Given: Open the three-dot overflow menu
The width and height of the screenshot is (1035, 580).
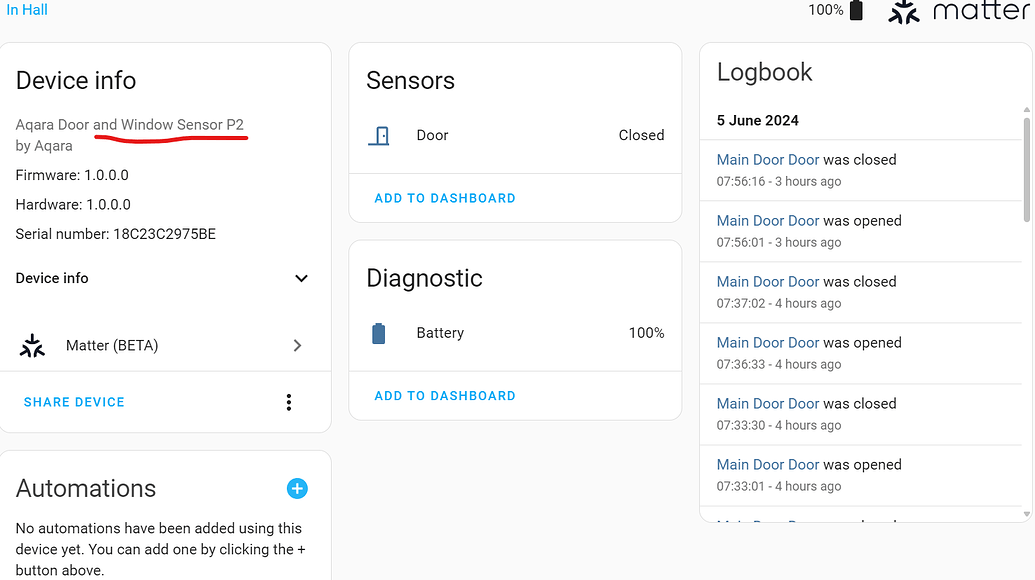Looking at the screenshot, I should pyautogui.click(x=288, y=401).
